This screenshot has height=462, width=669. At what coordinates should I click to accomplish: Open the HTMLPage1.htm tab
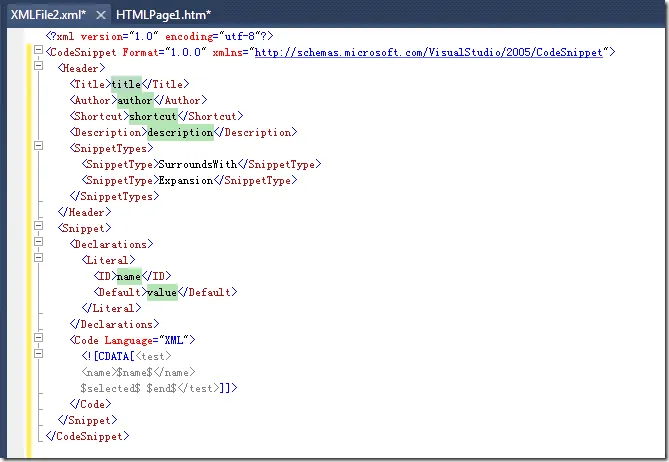coord(163,16)
